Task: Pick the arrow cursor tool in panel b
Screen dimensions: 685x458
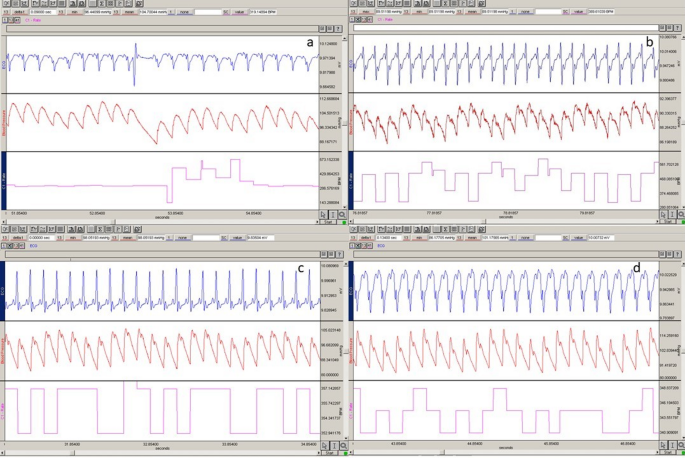Action: (663, 215)
